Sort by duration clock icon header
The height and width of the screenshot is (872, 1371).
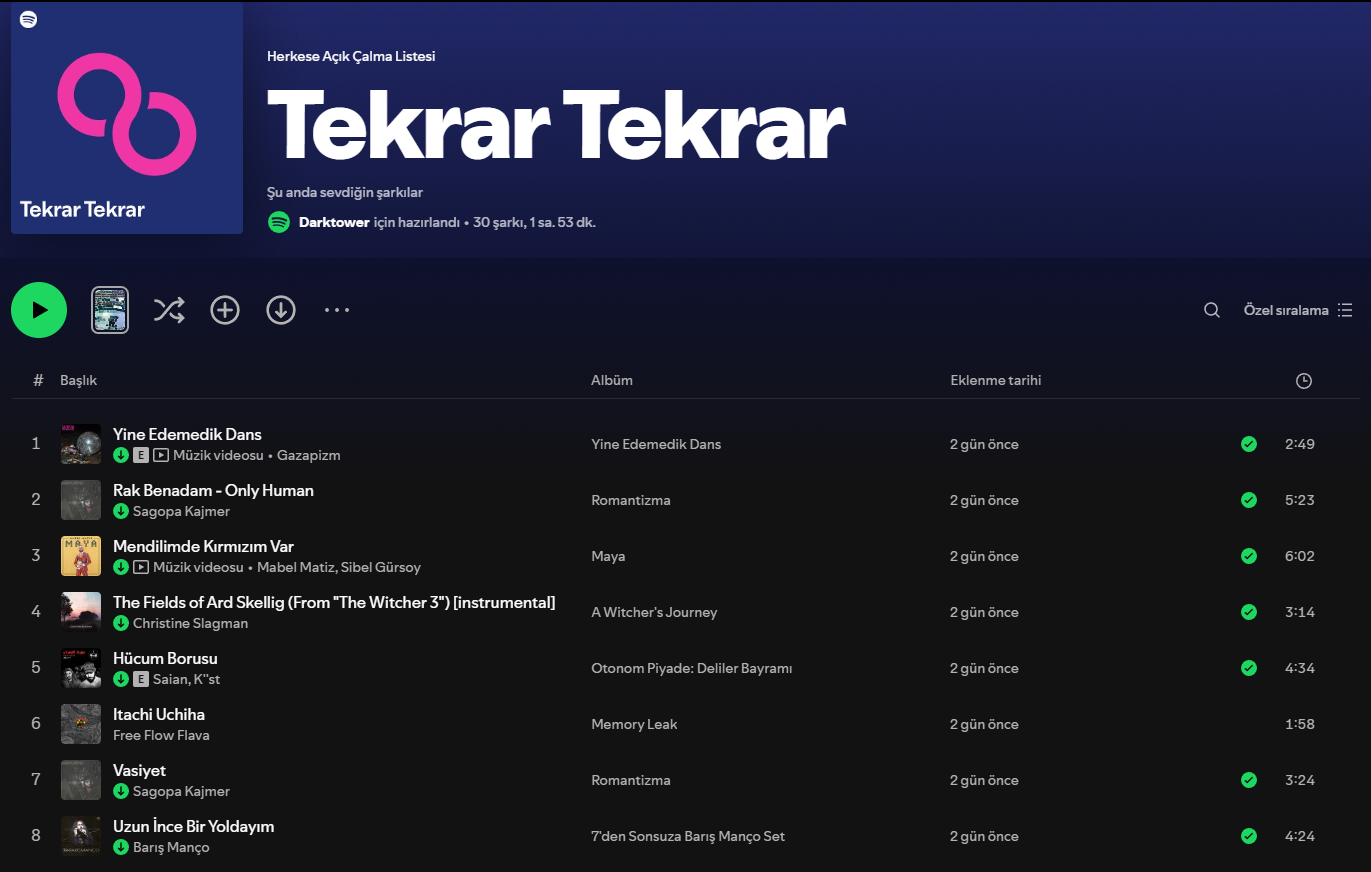1303,381
